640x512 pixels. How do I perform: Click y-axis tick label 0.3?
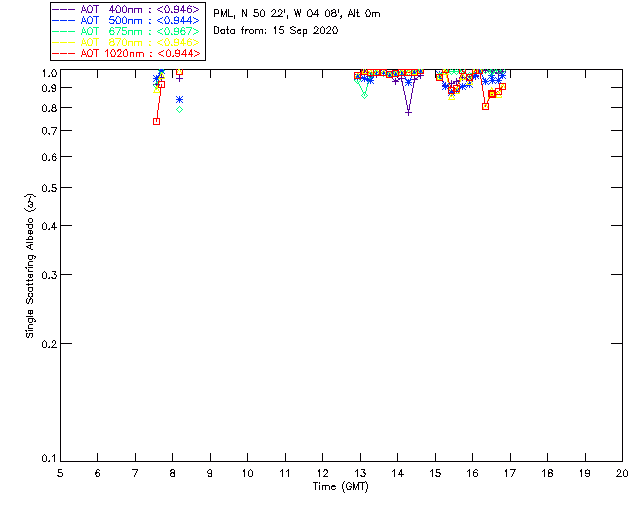49,275
